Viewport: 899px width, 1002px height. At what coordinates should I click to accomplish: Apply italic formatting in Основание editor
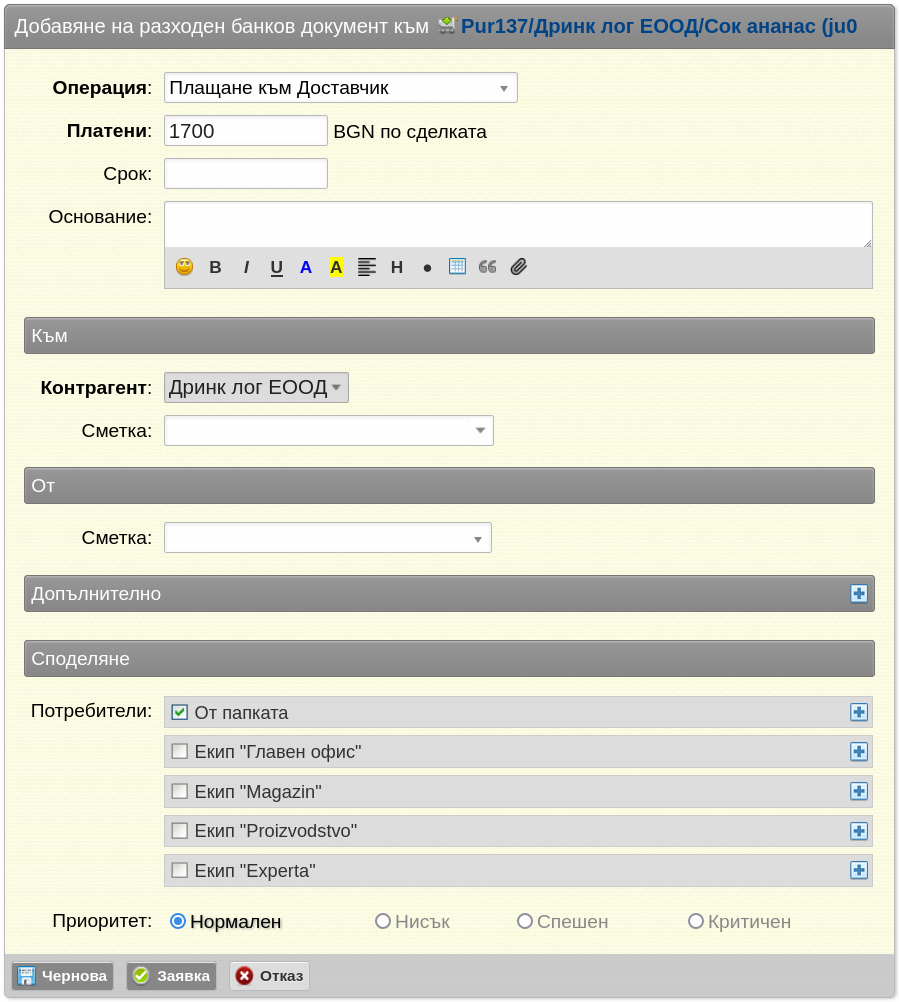point(246,267)
